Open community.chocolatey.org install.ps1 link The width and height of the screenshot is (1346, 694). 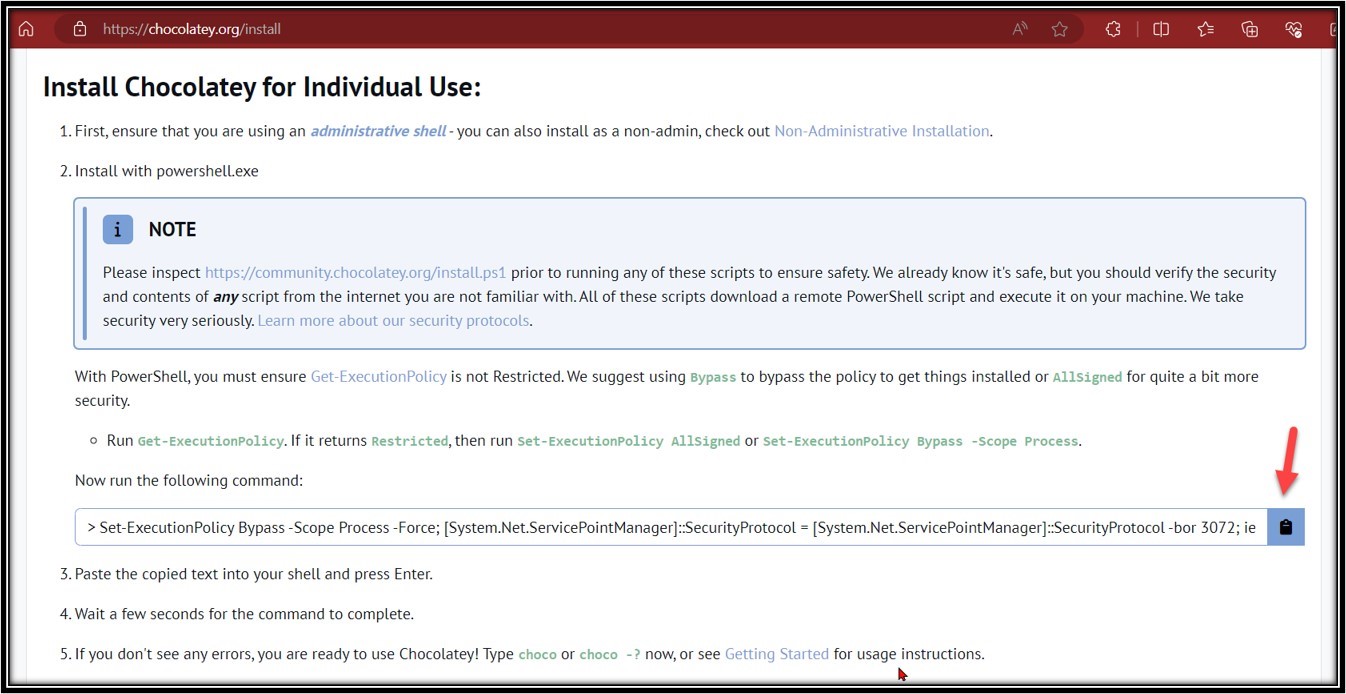click(355, 272)
